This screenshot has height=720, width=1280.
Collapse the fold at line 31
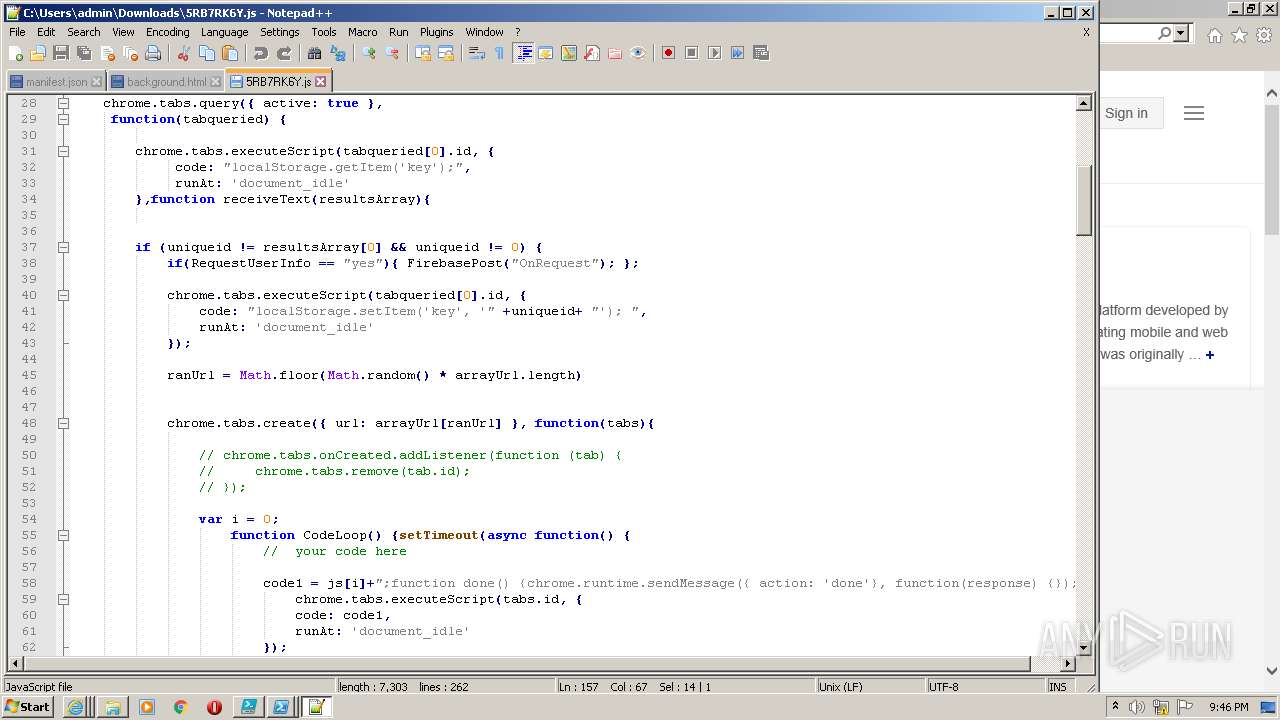coord(63,151)
